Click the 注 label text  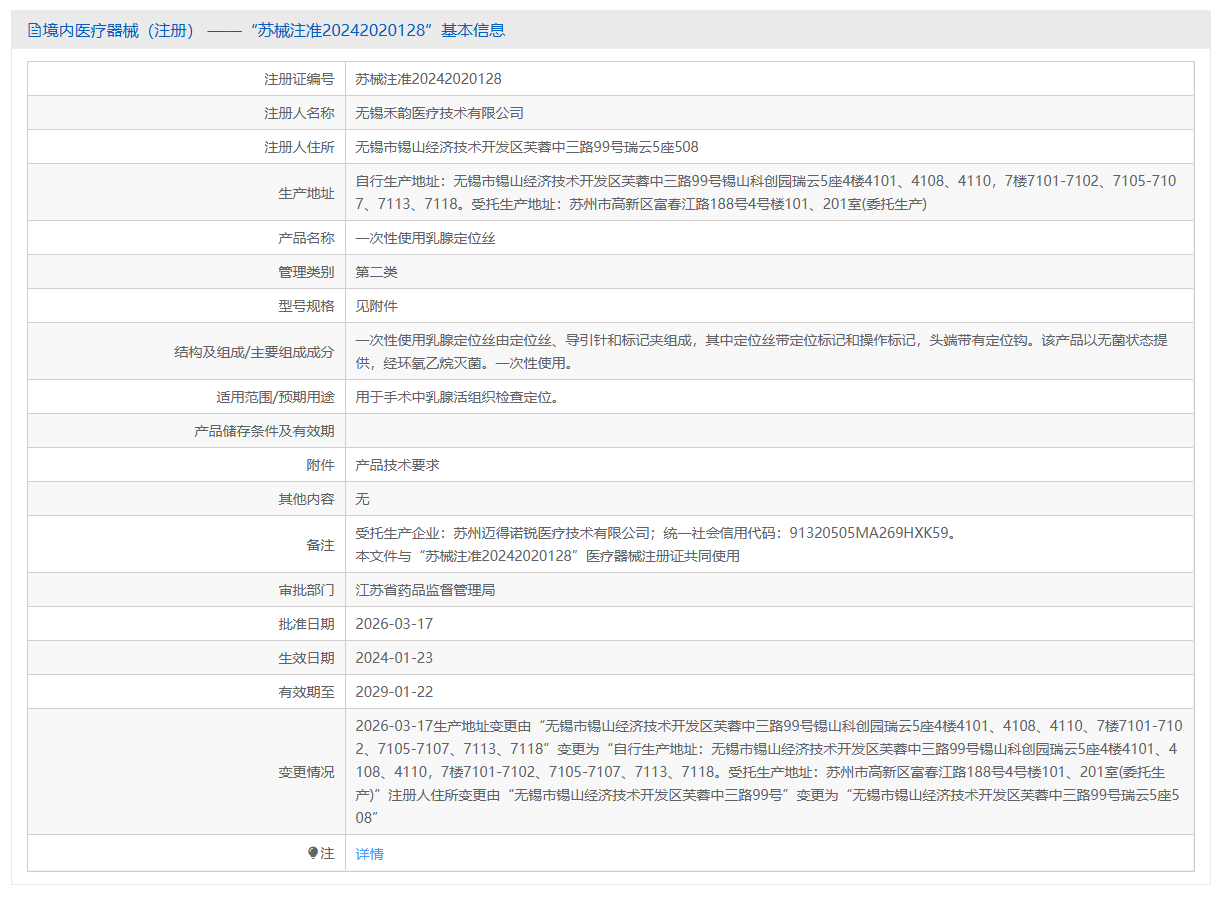point(327,854)
